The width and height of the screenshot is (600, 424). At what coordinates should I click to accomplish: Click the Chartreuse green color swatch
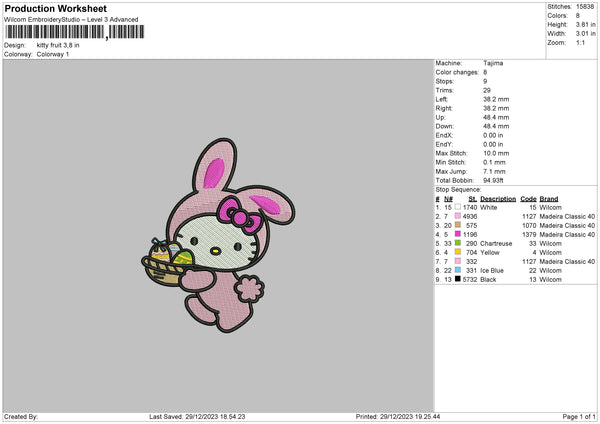click(458, 243)
